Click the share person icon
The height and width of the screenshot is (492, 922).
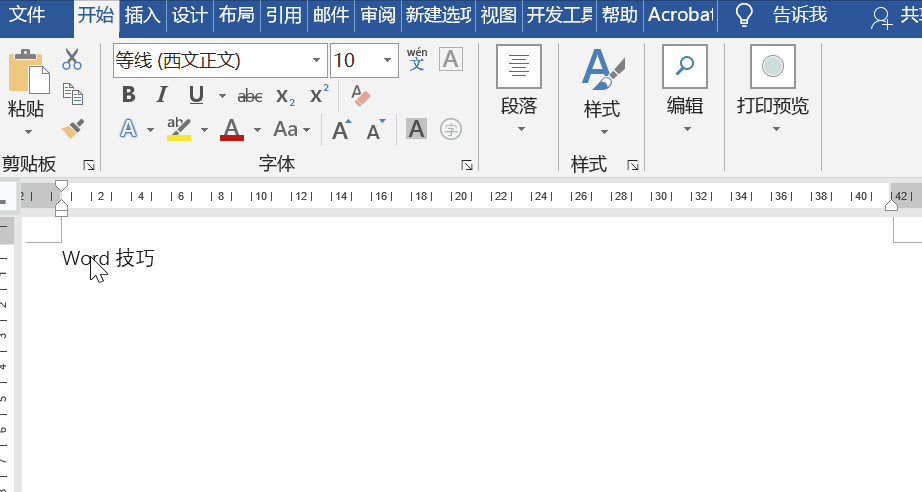pyautogui.click(x=881, y=18)
